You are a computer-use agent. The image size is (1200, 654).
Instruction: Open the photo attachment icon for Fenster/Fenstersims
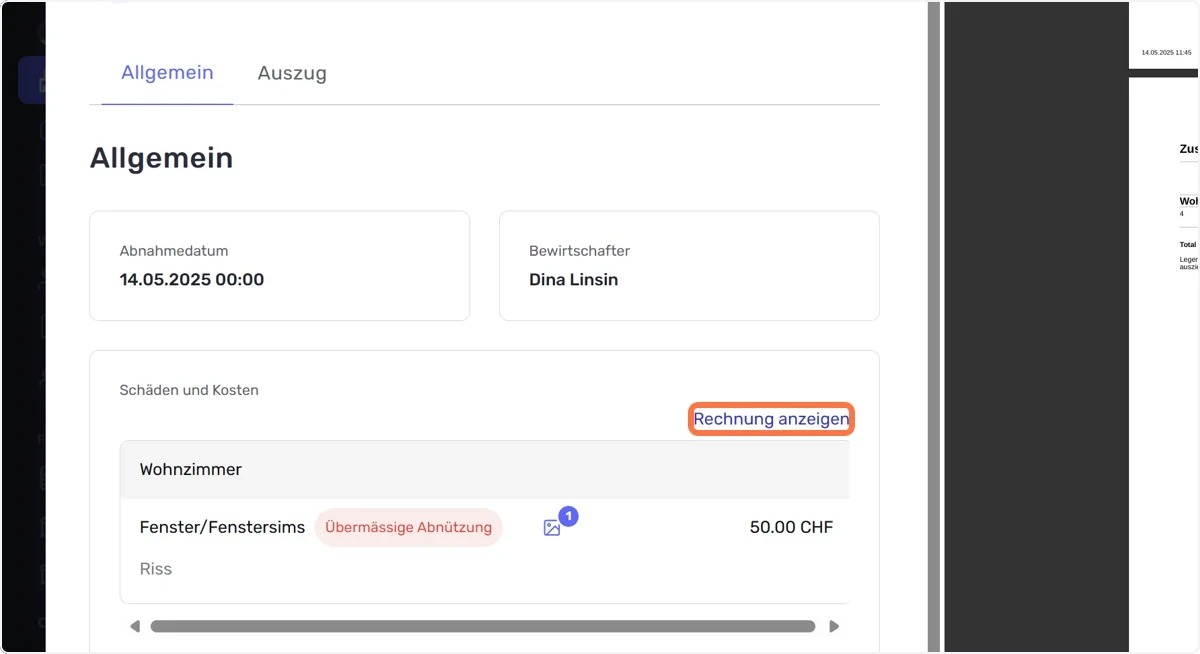[552, 528]
